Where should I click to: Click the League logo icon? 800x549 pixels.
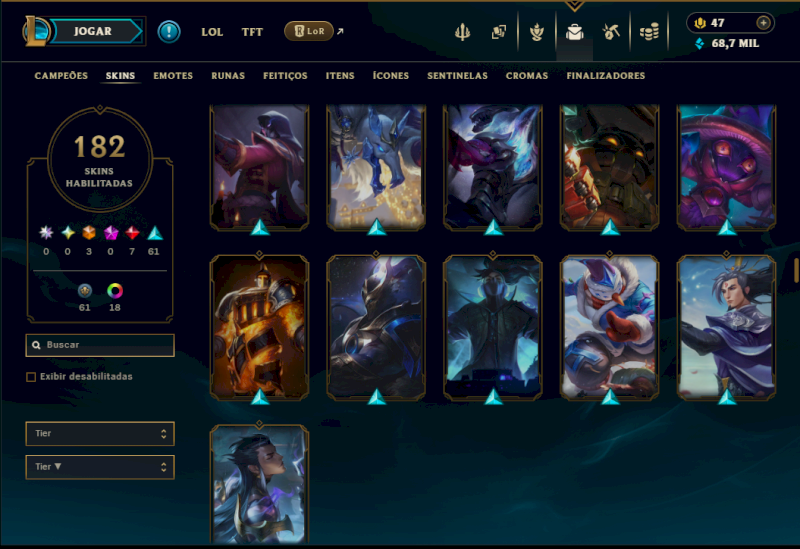(35, 31)
